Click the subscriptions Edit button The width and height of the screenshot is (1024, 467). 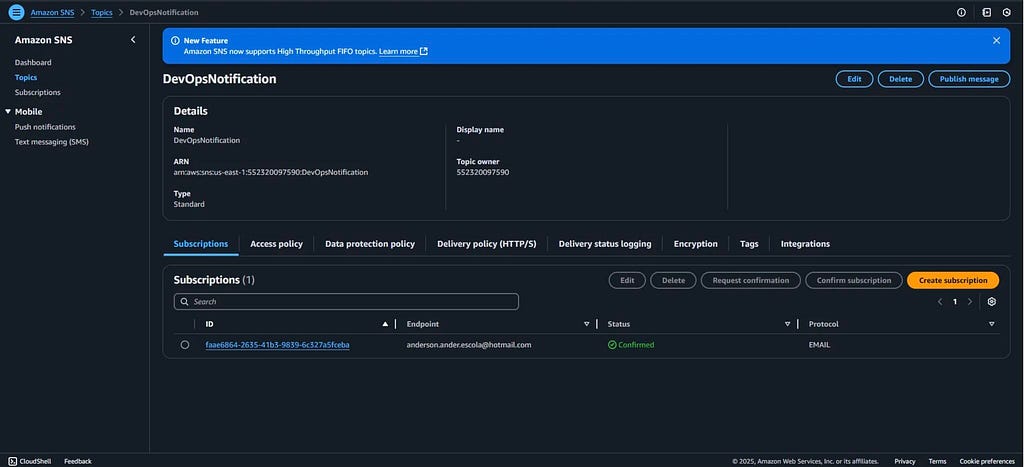(627, 280)
